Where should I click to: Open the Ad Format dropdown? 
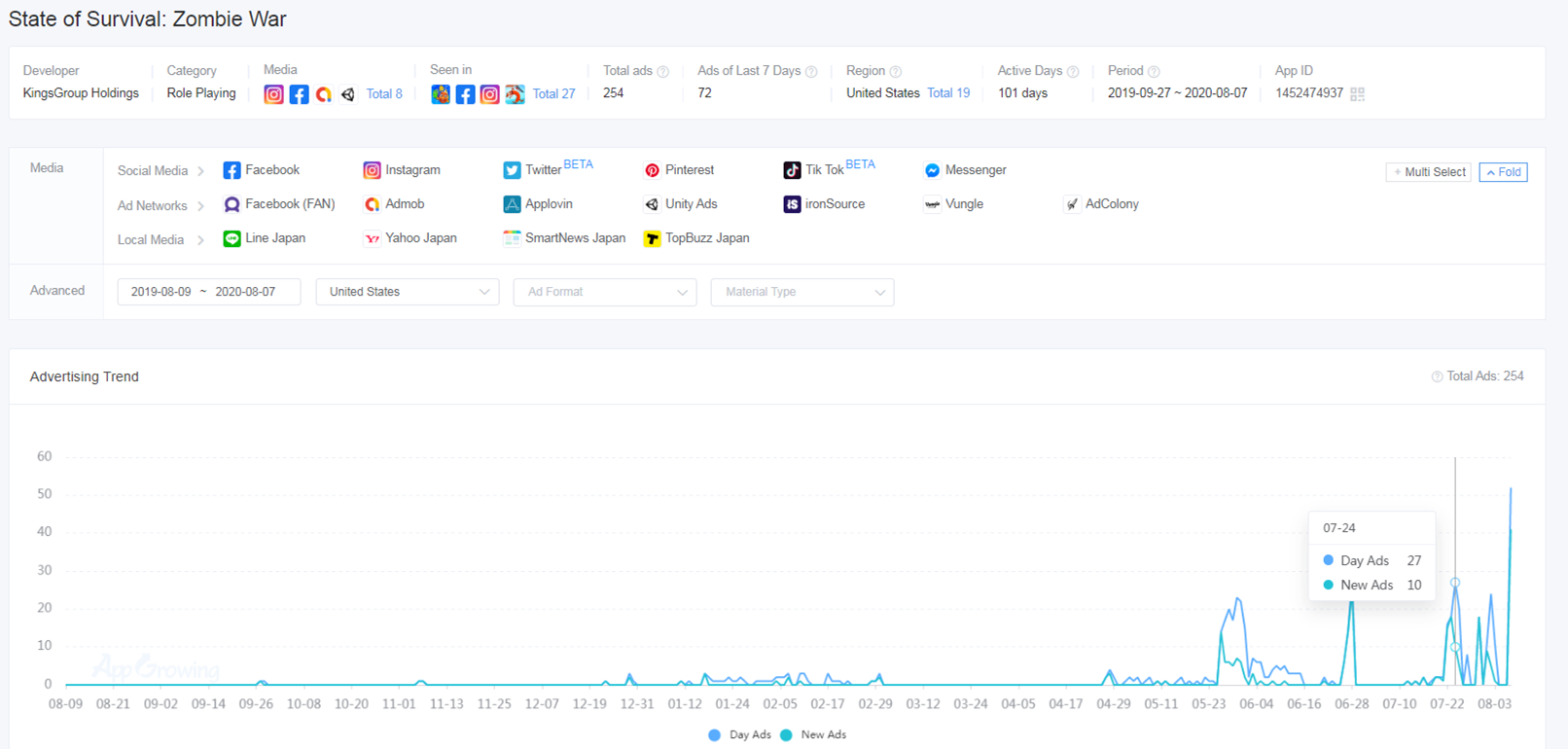(x=605, y=292)
